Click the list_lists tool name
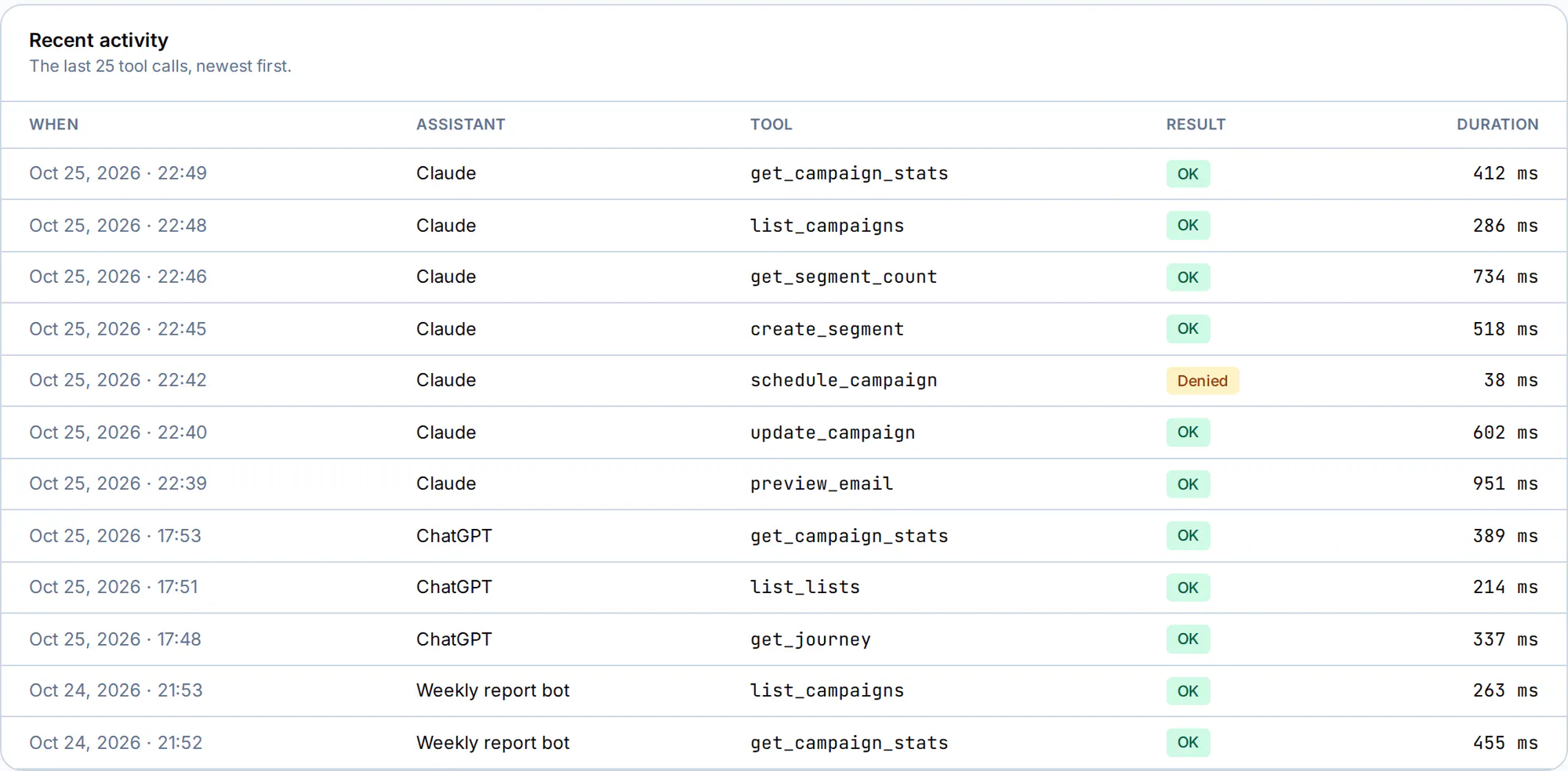This screenshot has height=771, width=1568. pos(805,587)
